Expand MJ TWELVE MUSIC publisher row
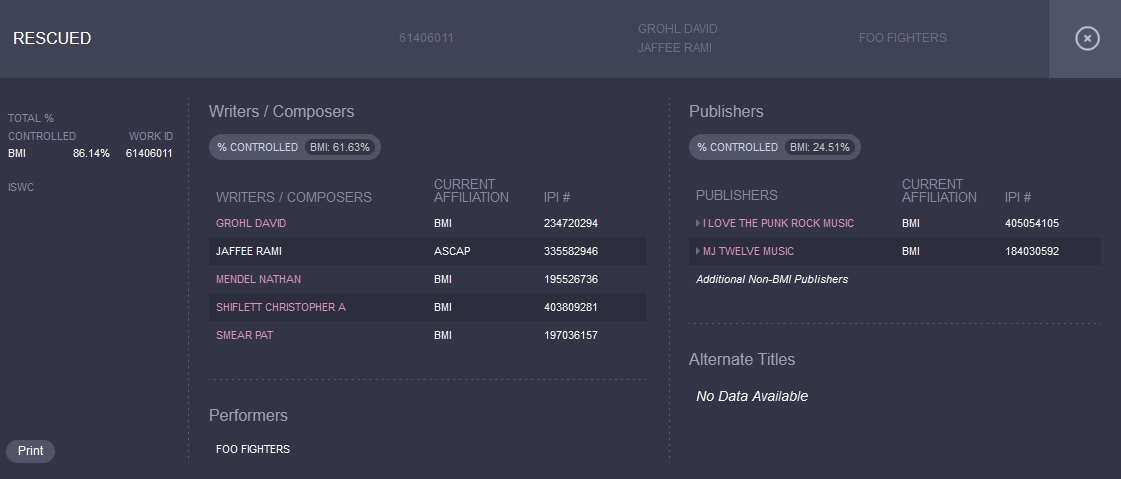 [698, 251]
